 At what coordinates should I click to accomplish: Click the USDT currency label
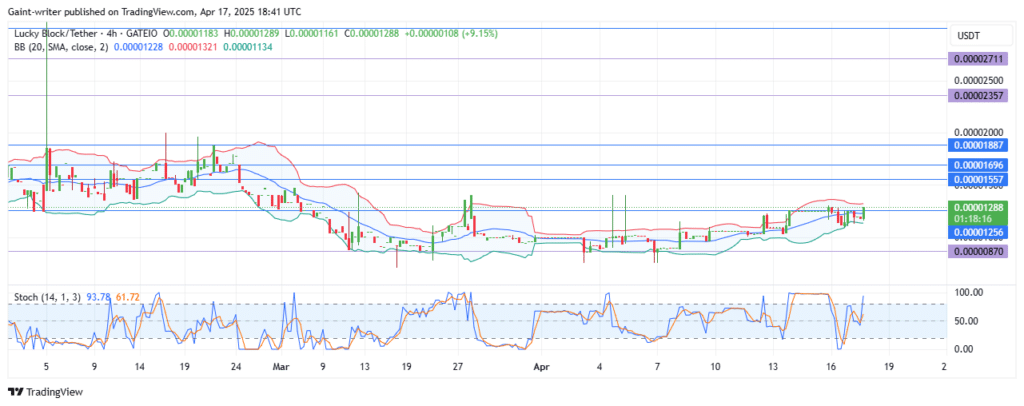click(968, 35)
